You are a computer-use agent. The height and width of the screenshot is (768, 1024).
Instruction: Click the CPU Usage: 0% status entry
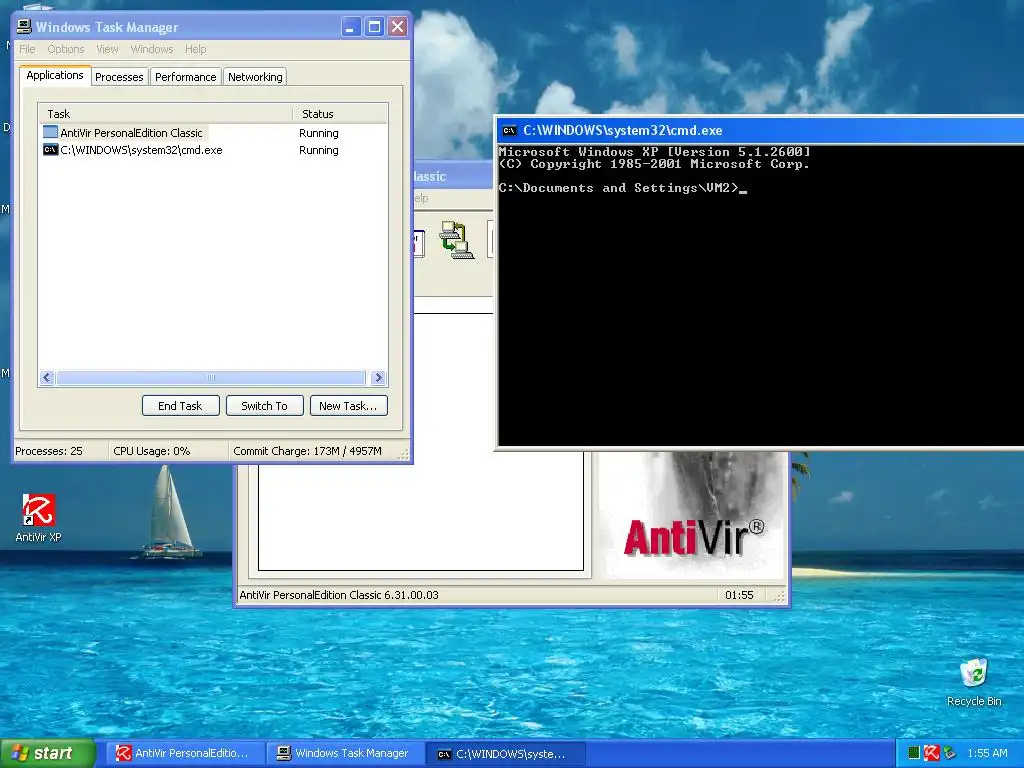tap(152, 451)
